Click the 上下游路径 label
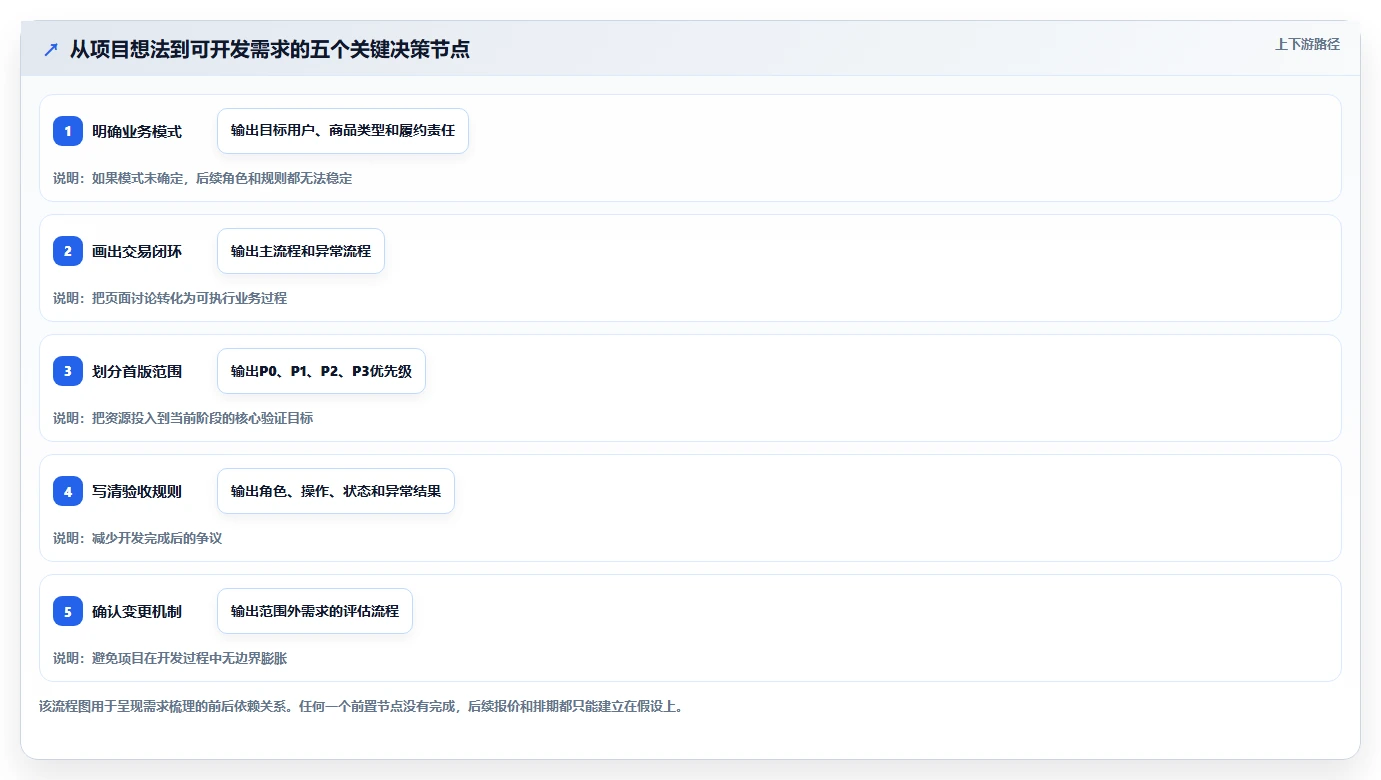This screenshot has height=780, width=1381. click(1307, 45)
